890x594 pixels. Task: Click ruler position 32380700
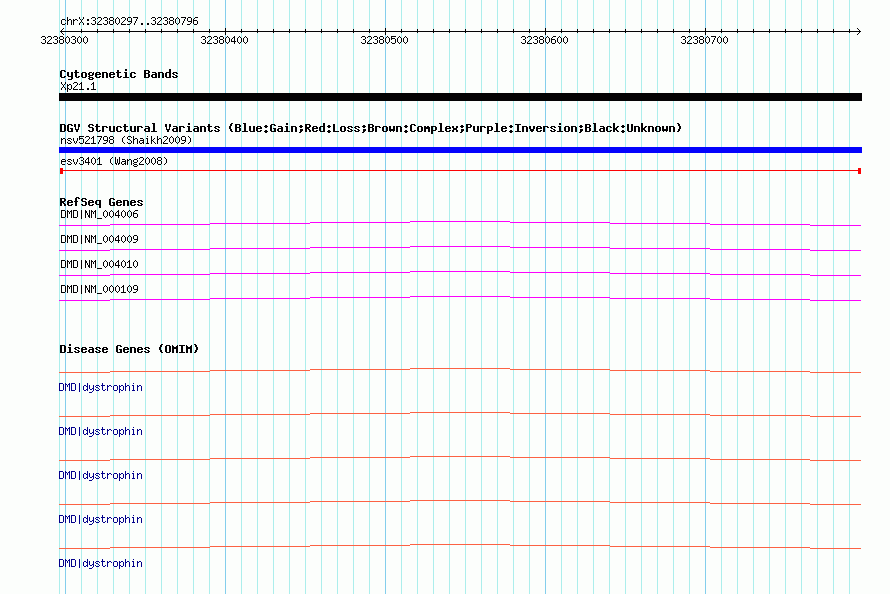point(704,40)
